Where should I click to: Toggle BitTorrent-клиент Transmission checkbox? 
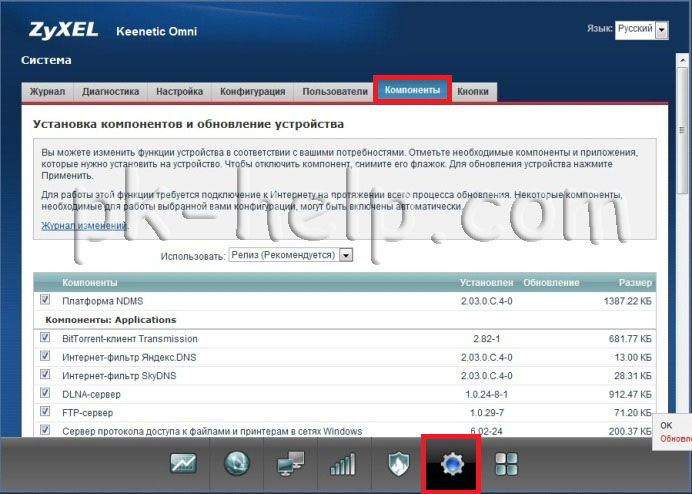pos(45,338)
